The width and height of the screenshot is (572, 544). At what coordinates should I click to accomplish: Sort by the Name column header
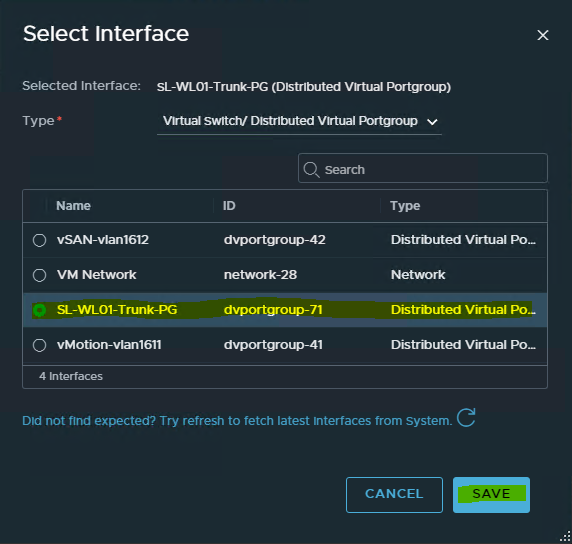click(73, 206)
